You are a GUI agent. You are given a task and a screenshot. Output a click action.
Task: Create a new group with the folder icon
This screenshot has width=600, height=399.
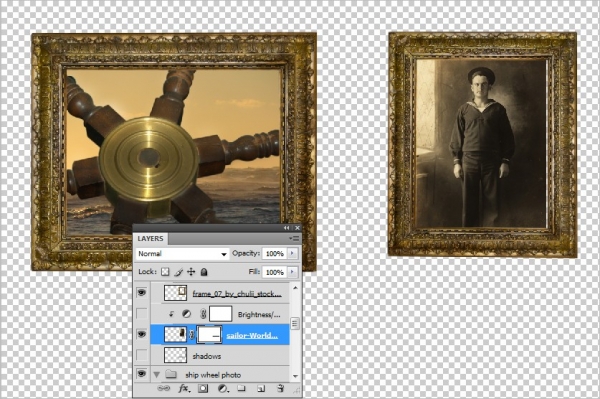241,388
